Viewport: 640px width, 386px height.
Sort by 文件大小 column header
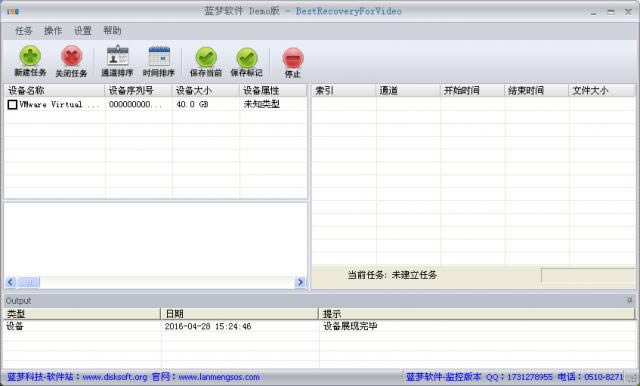(602, 91)
